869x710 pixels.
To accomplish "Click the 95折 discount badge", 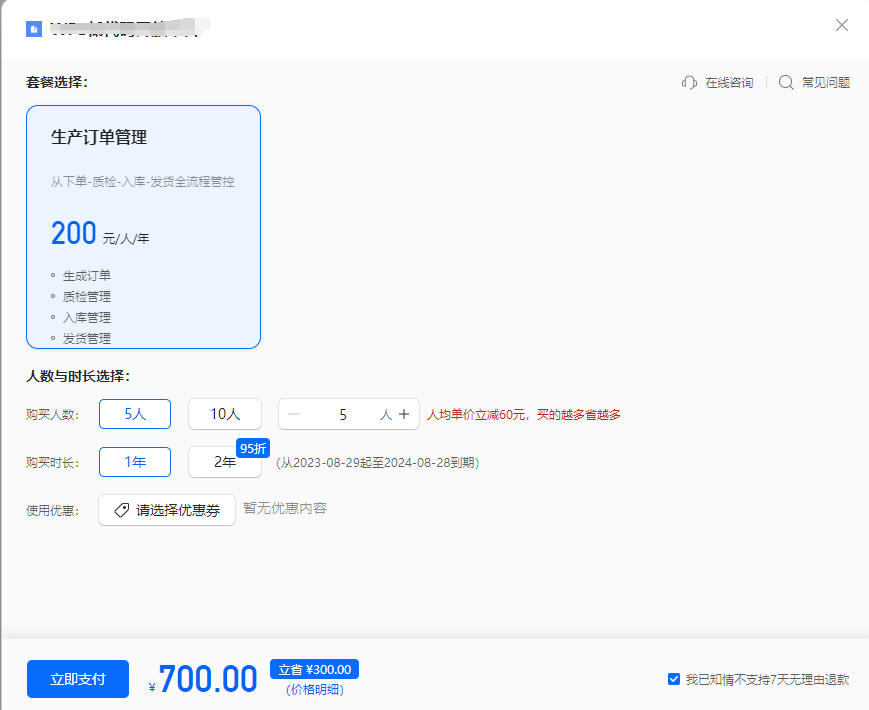I will tap(253, 448).
